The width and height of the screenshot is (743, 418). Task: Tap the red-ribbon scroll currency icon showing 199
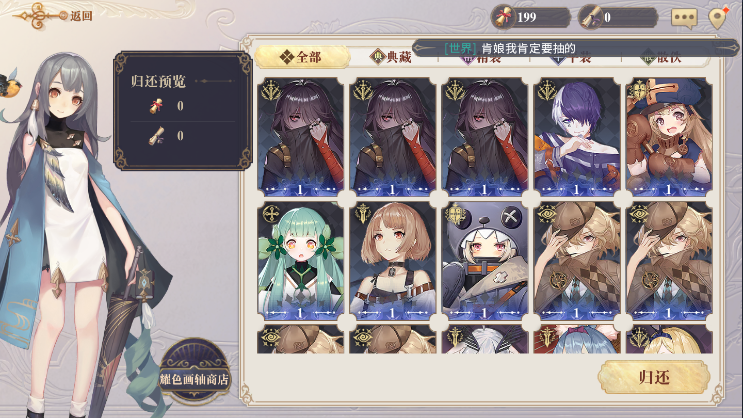(x=503, y=18)
